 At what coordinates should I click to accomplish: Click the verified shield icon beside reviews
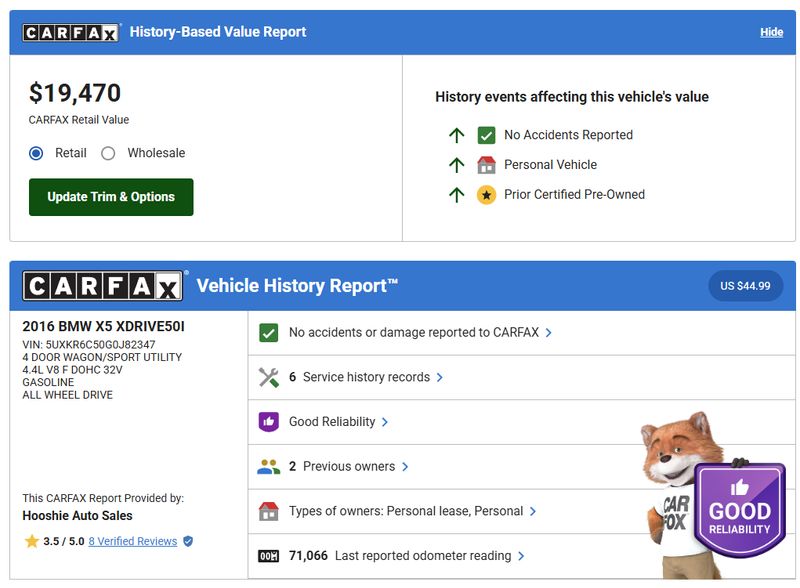[x=188, y=541]
